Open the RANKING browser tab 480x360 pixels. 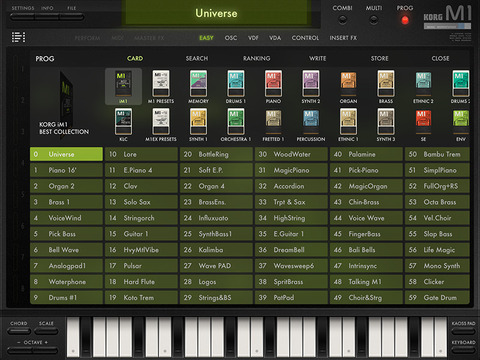click(x=256, y=58)
